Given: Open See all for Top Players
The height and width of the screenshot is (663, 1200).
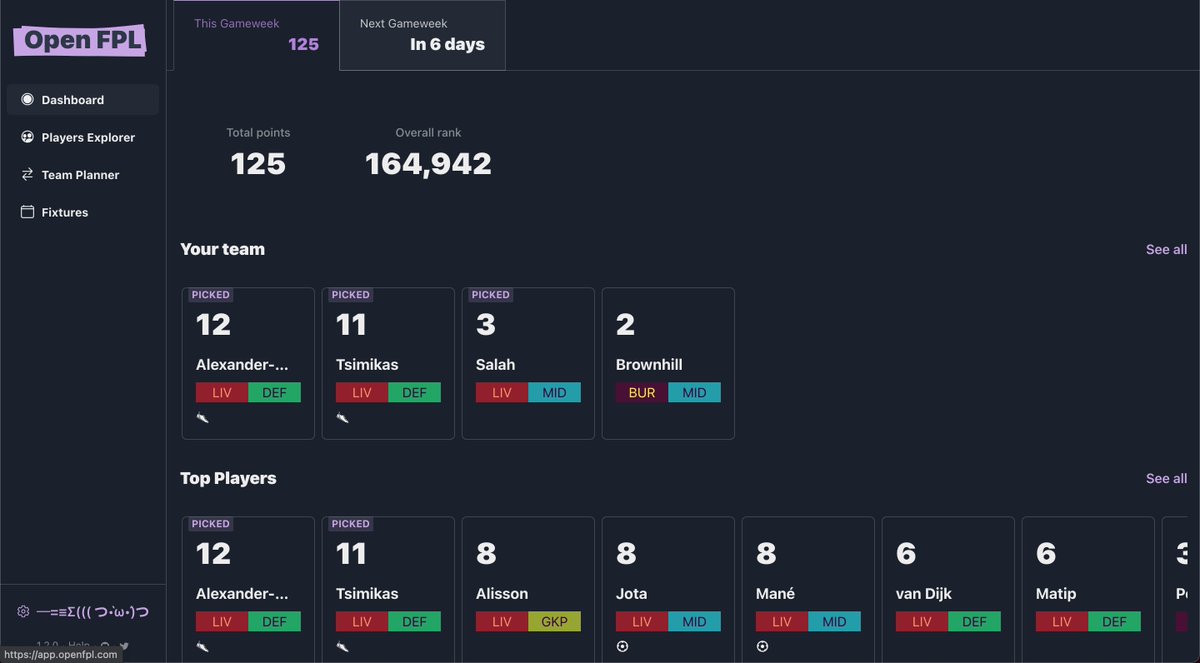Looking at the screenshot, I should pyautogui.click(x=1166, y=478).
